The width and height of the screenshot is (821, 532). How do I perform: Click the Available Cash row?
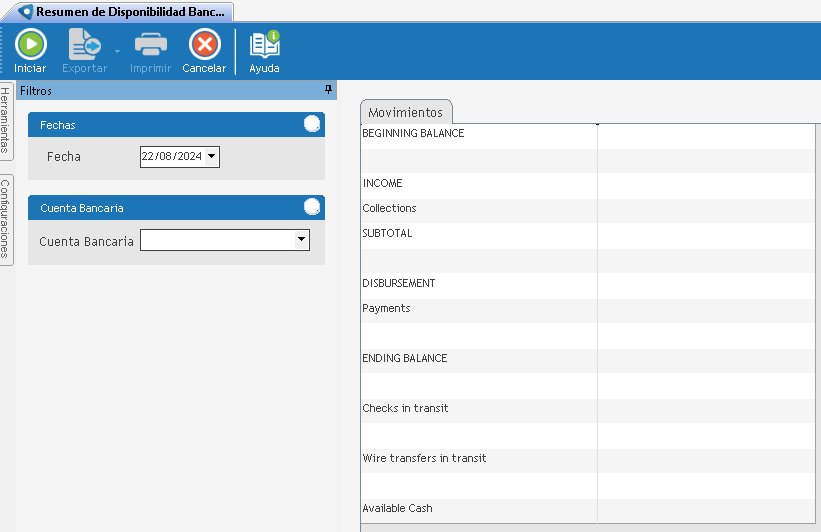click(478, 509)
